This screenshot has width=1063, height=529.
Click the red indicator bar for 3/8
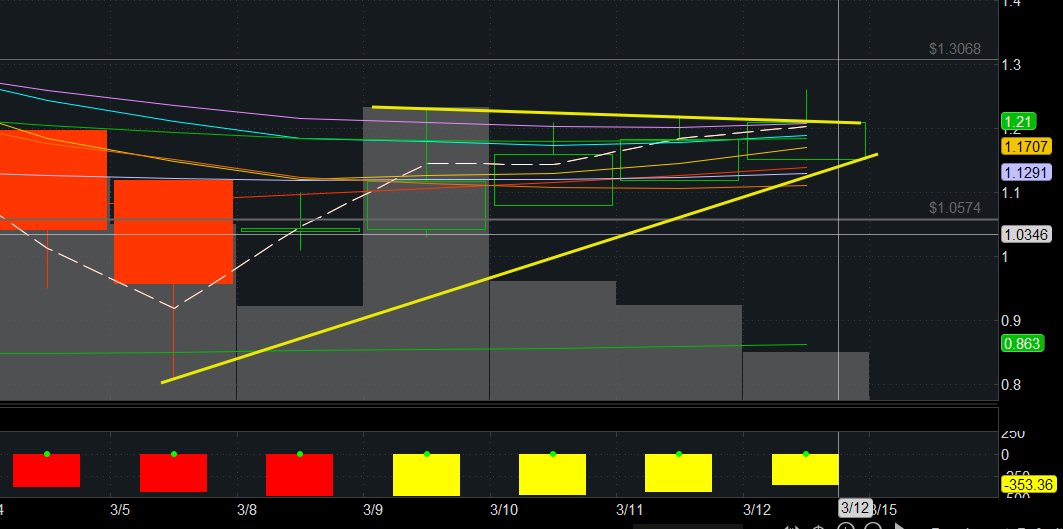300,475
